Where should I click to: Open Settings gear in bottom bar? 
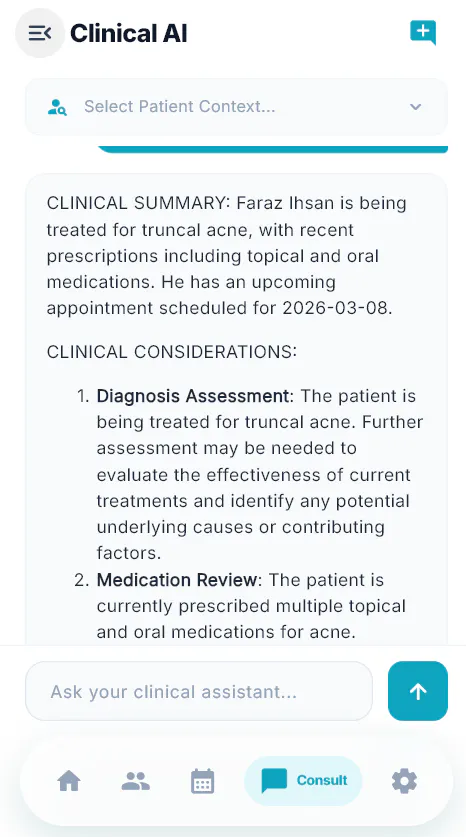pos(404,781)
